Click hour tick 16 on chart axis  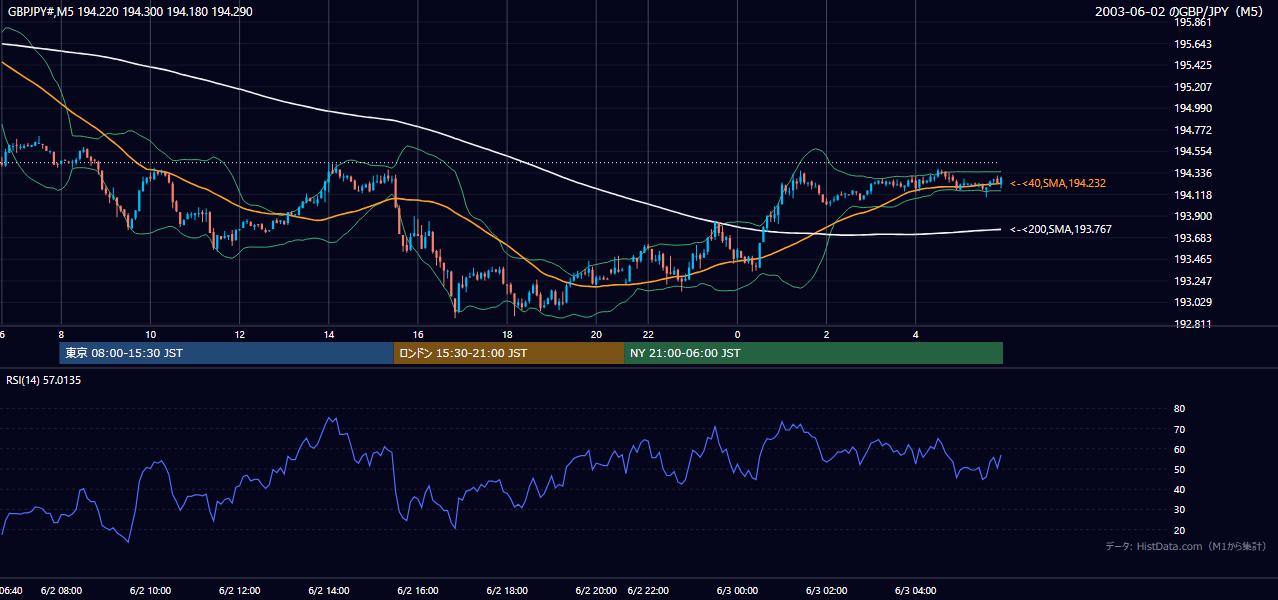[x=418, y=335]
